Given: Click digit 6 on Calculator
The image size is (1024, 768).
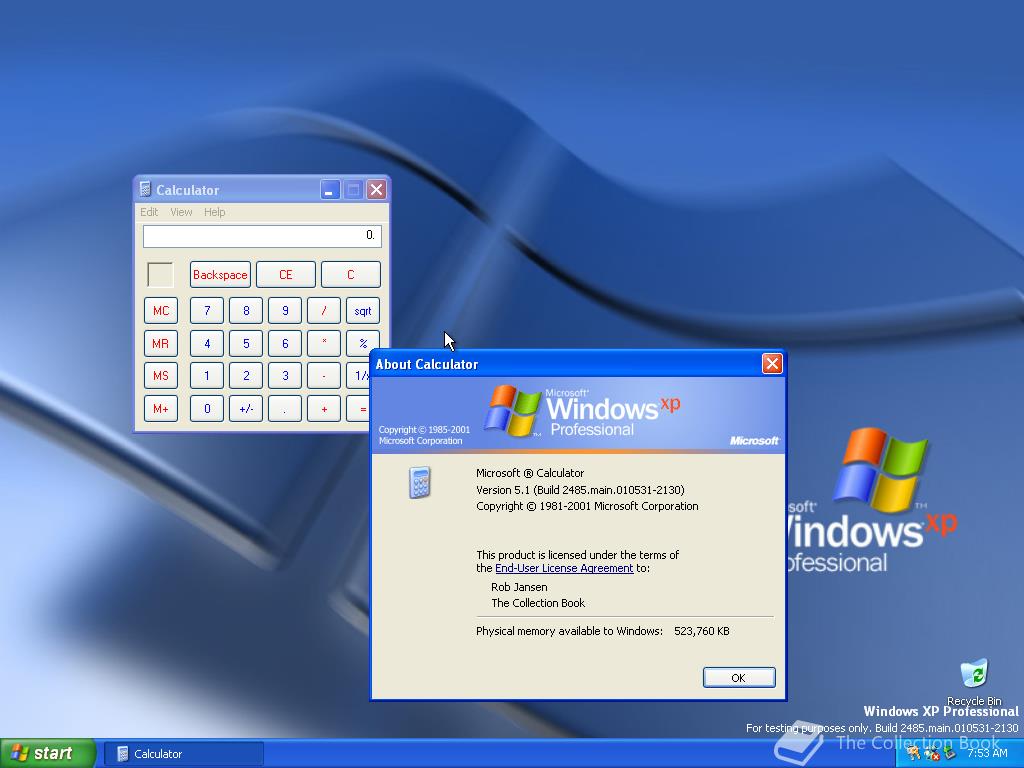Looking at the screenshot, I should [285, 344].
